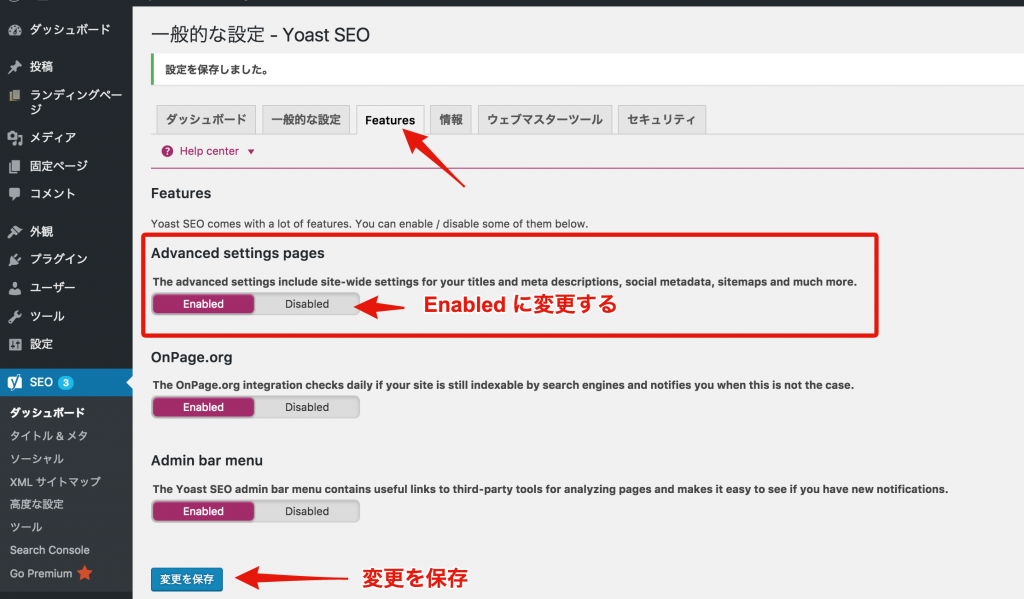Image resolution: width=1024 pixels, height=599 pixels.
Task: Open the セキュリティ tab
Action: 662,120
